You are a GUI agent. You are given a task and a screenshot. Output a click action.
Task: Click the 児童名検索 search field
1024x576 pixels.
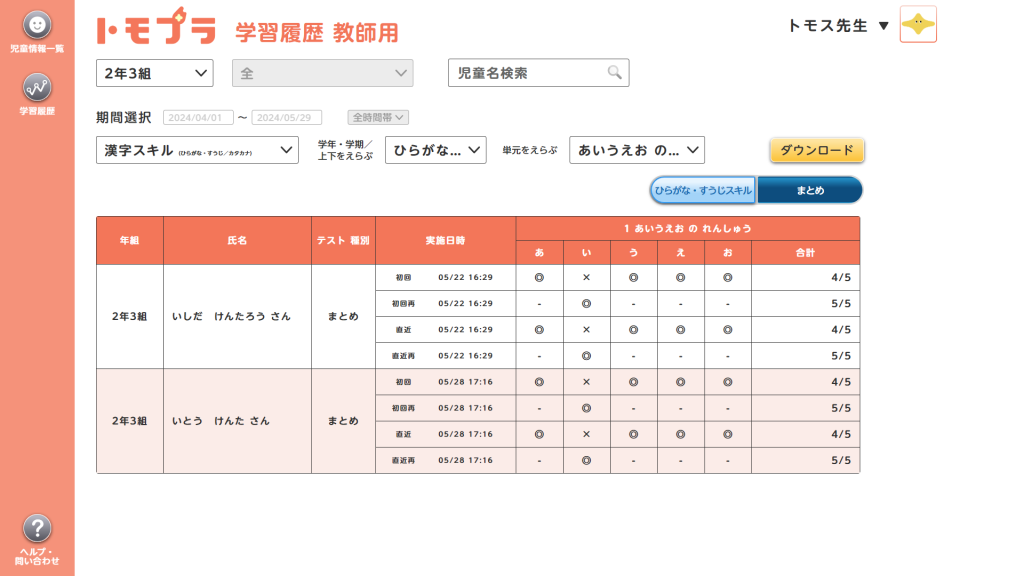coord(538,72)
